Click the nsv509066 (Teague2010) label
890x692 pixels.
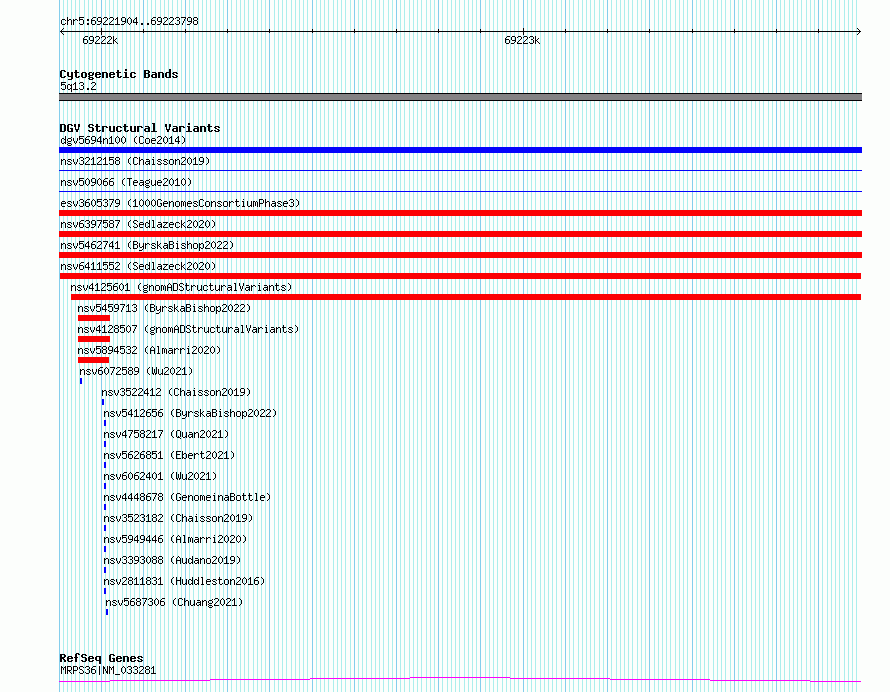(126, 182)
